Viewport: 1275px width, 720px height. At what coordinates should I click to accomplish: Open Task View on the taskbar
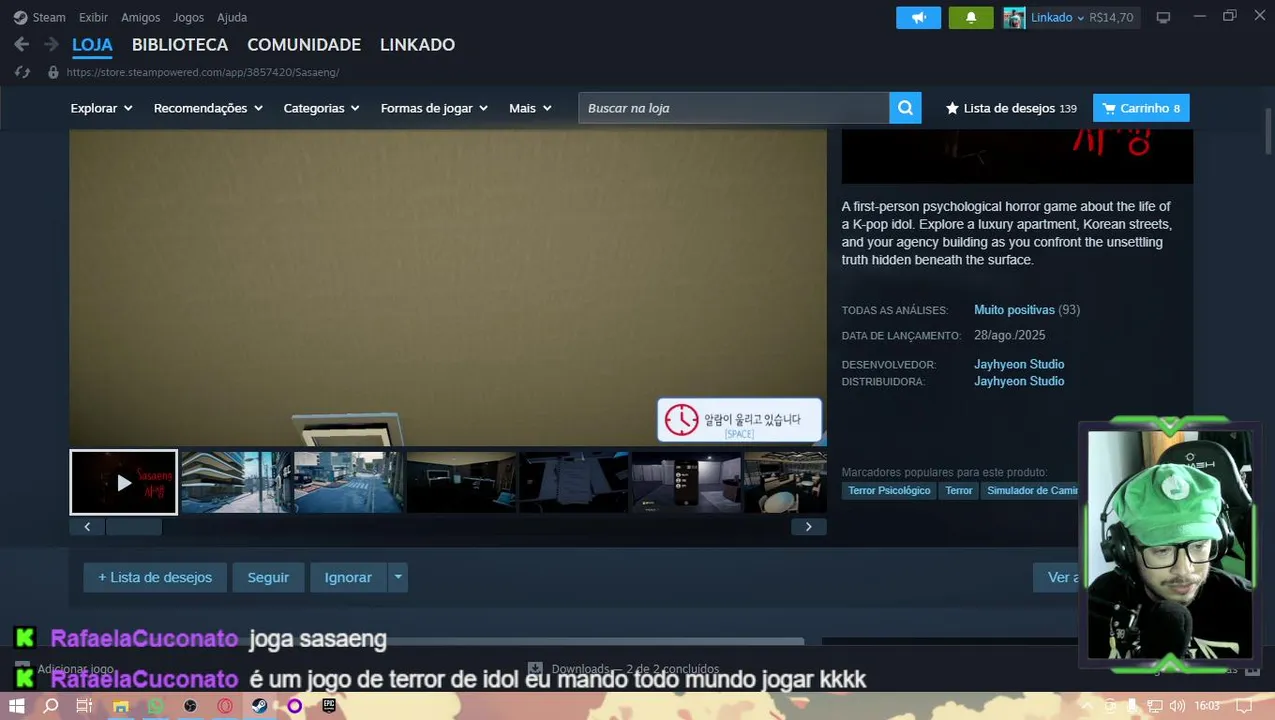pyautogui.click(x=85, y=706)
